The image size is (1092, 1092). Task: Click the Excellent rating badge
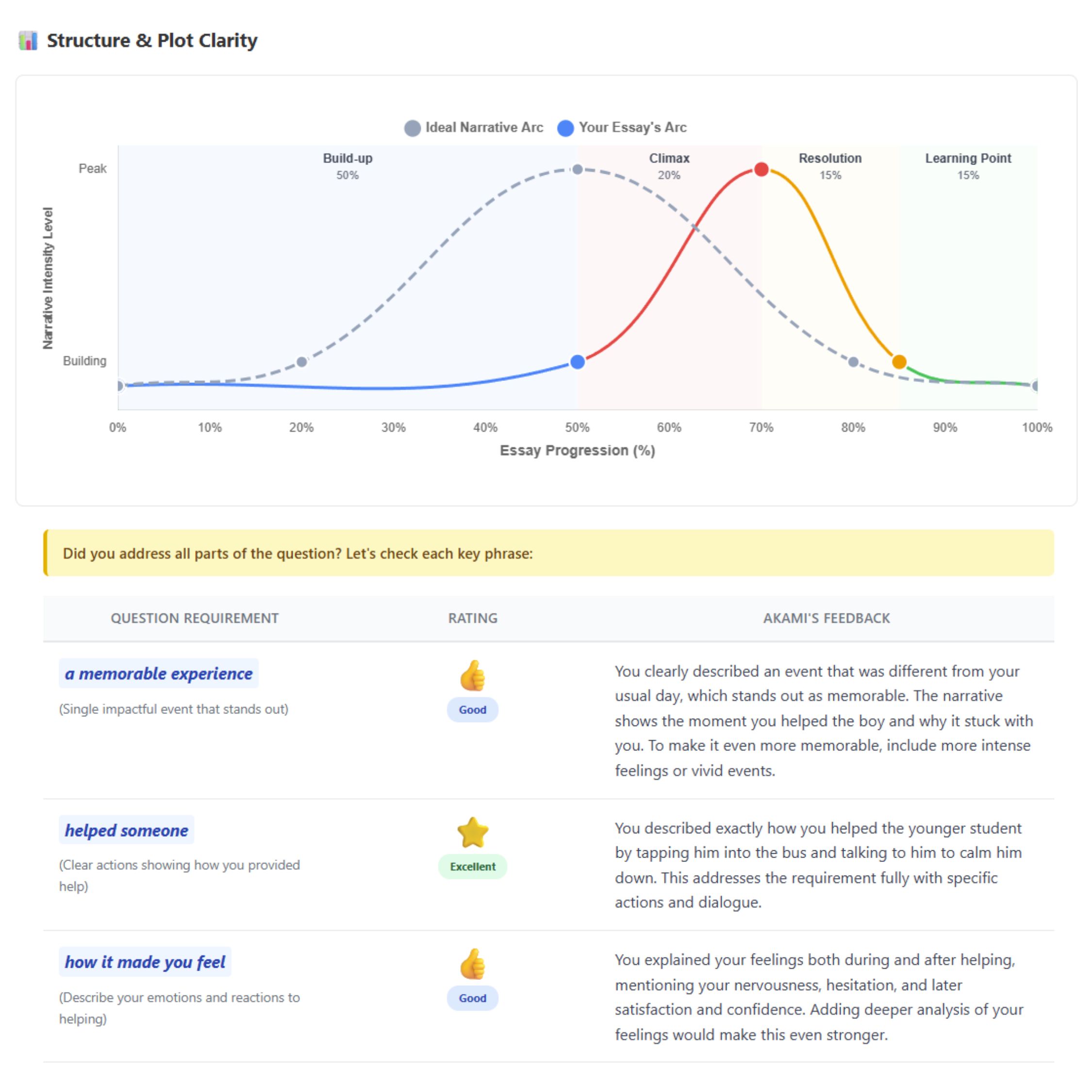[473, 866]
